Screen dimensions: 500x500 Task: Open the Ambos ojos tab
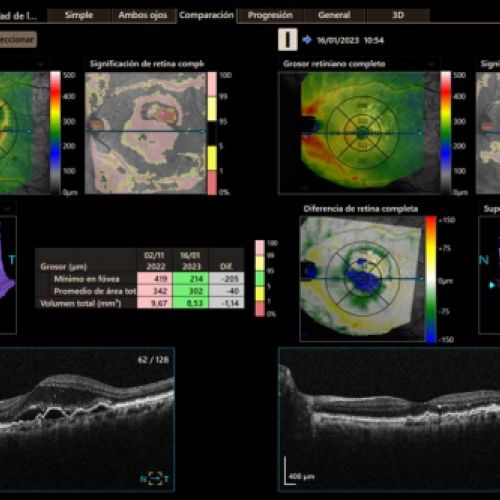[x=143, y=15]
